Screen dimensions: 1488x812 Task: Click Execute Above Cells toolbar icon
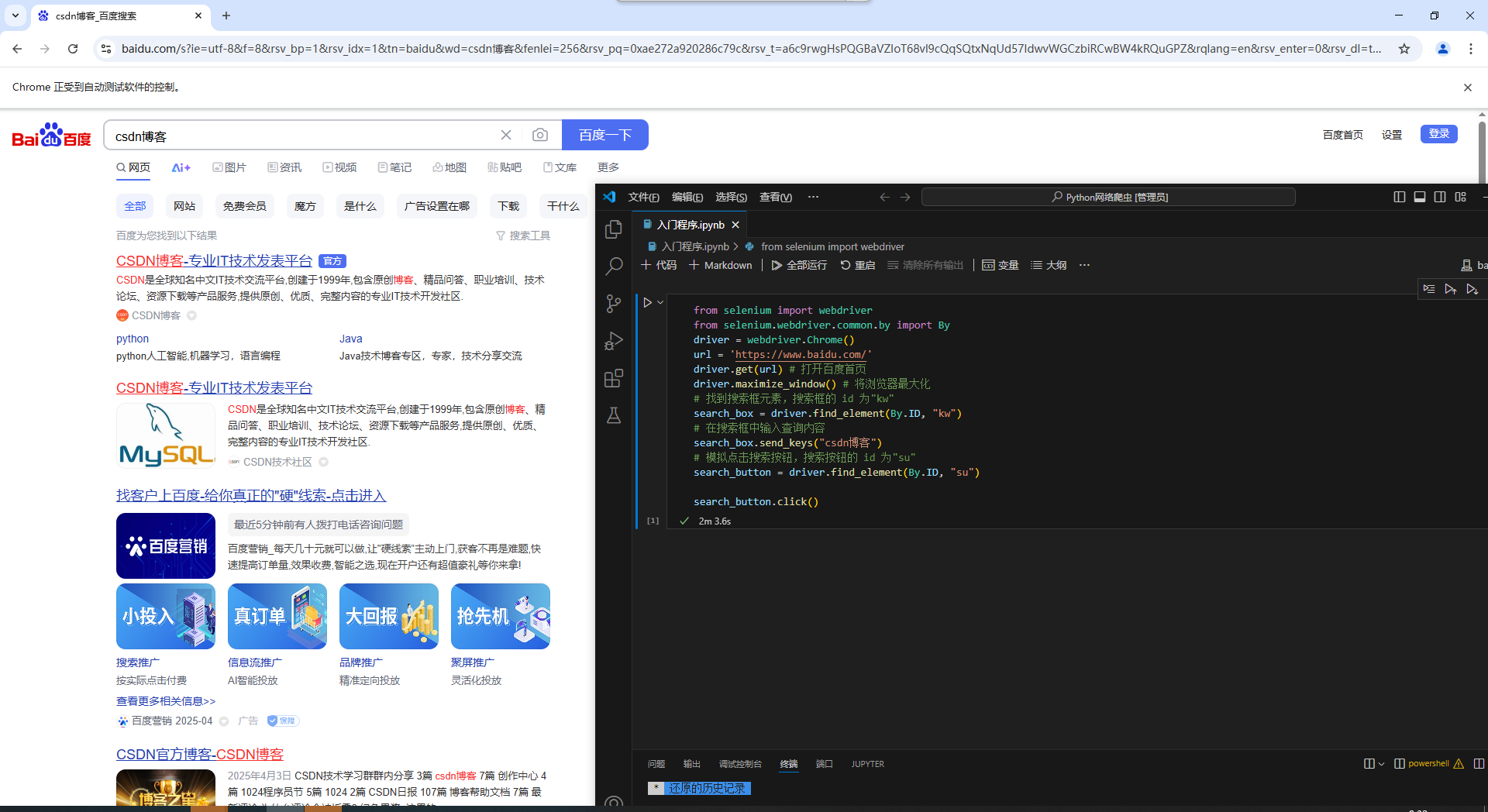[x=1451, y=289]
